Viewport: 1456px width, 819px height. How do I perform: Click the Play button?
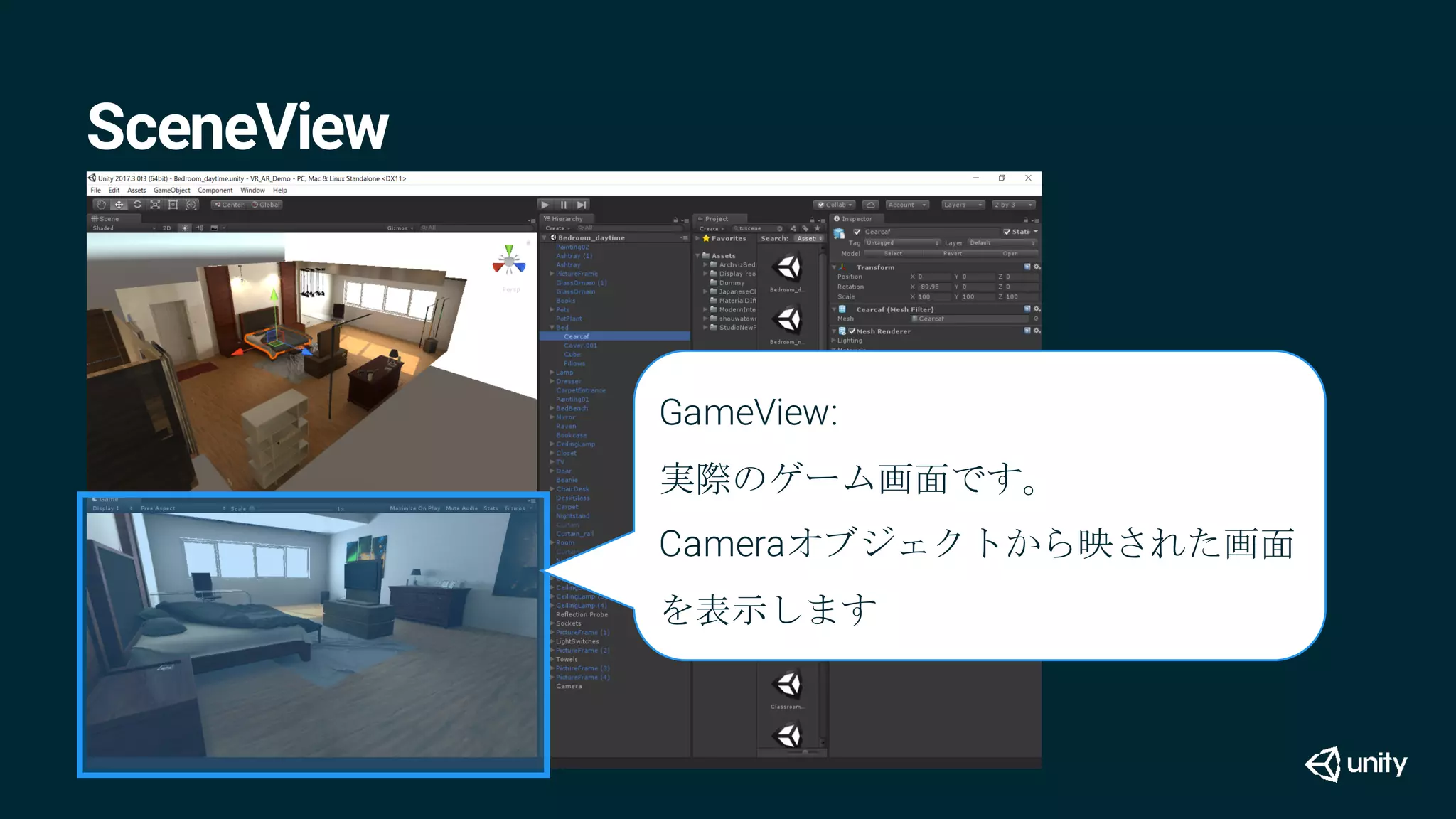pyautogui.click(x=545, y=205)
